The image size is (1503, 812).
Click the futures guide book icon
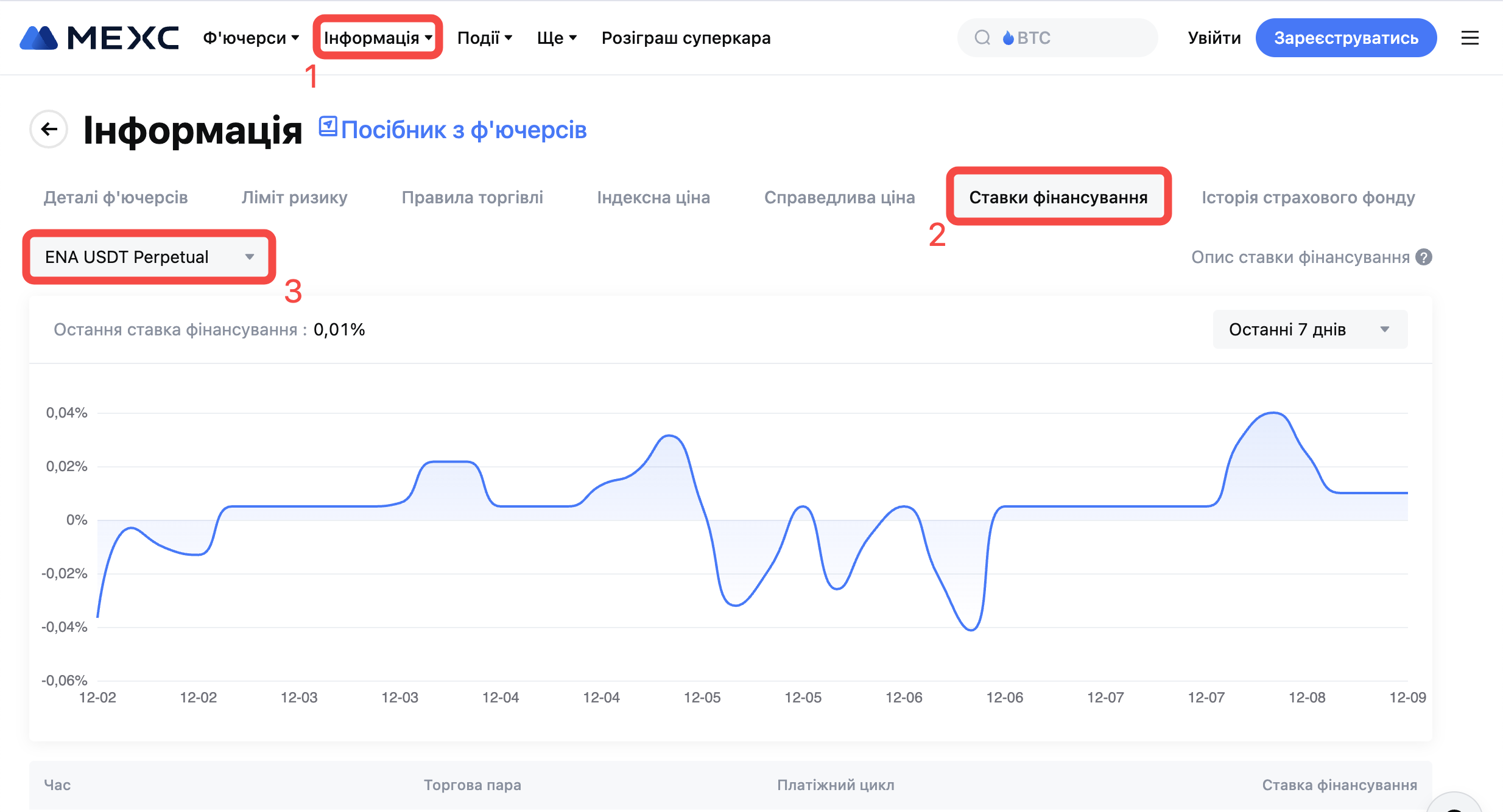click(328, 127)
